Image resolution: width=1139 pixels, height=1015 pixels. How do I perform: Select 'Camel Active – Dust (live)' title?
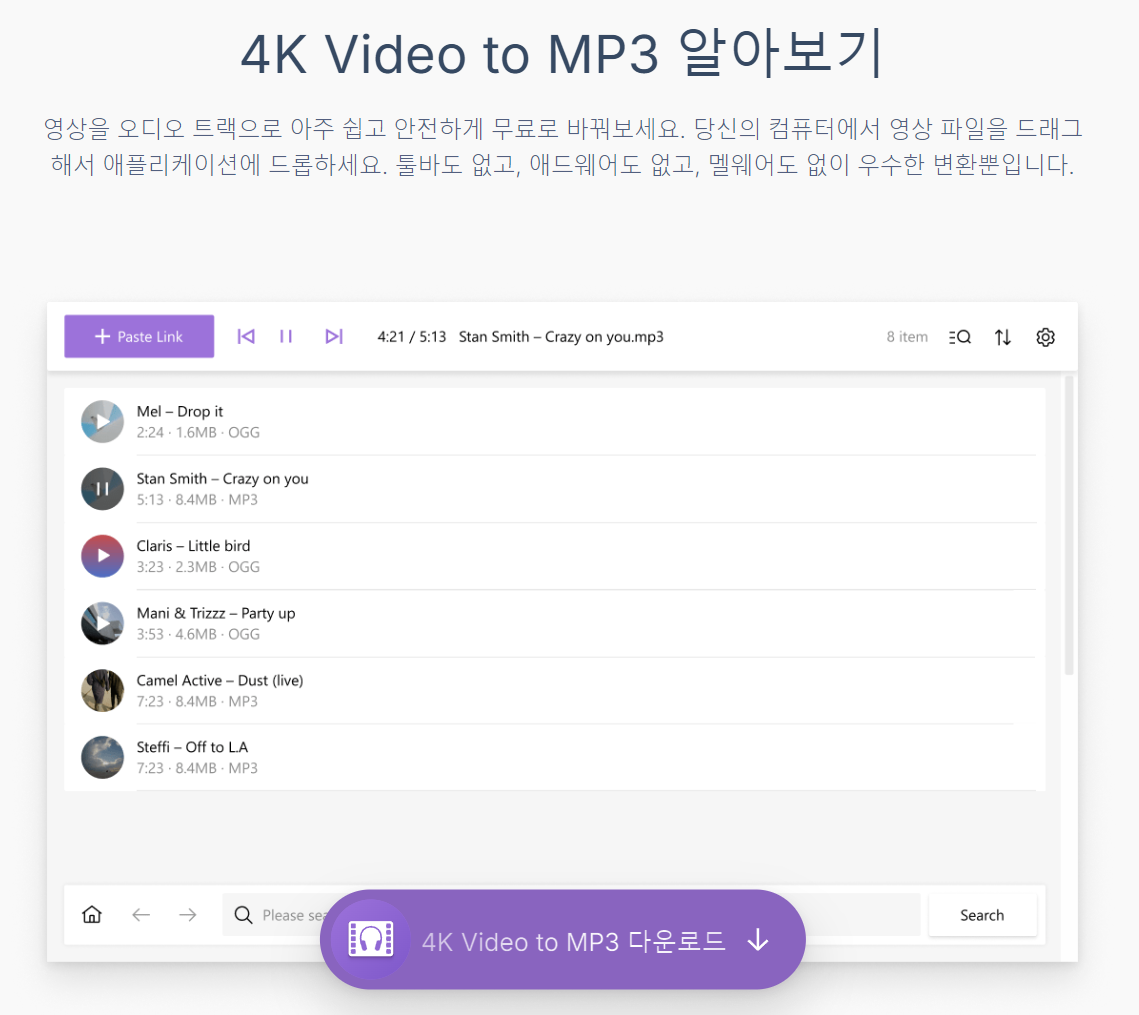click(220, 681)
